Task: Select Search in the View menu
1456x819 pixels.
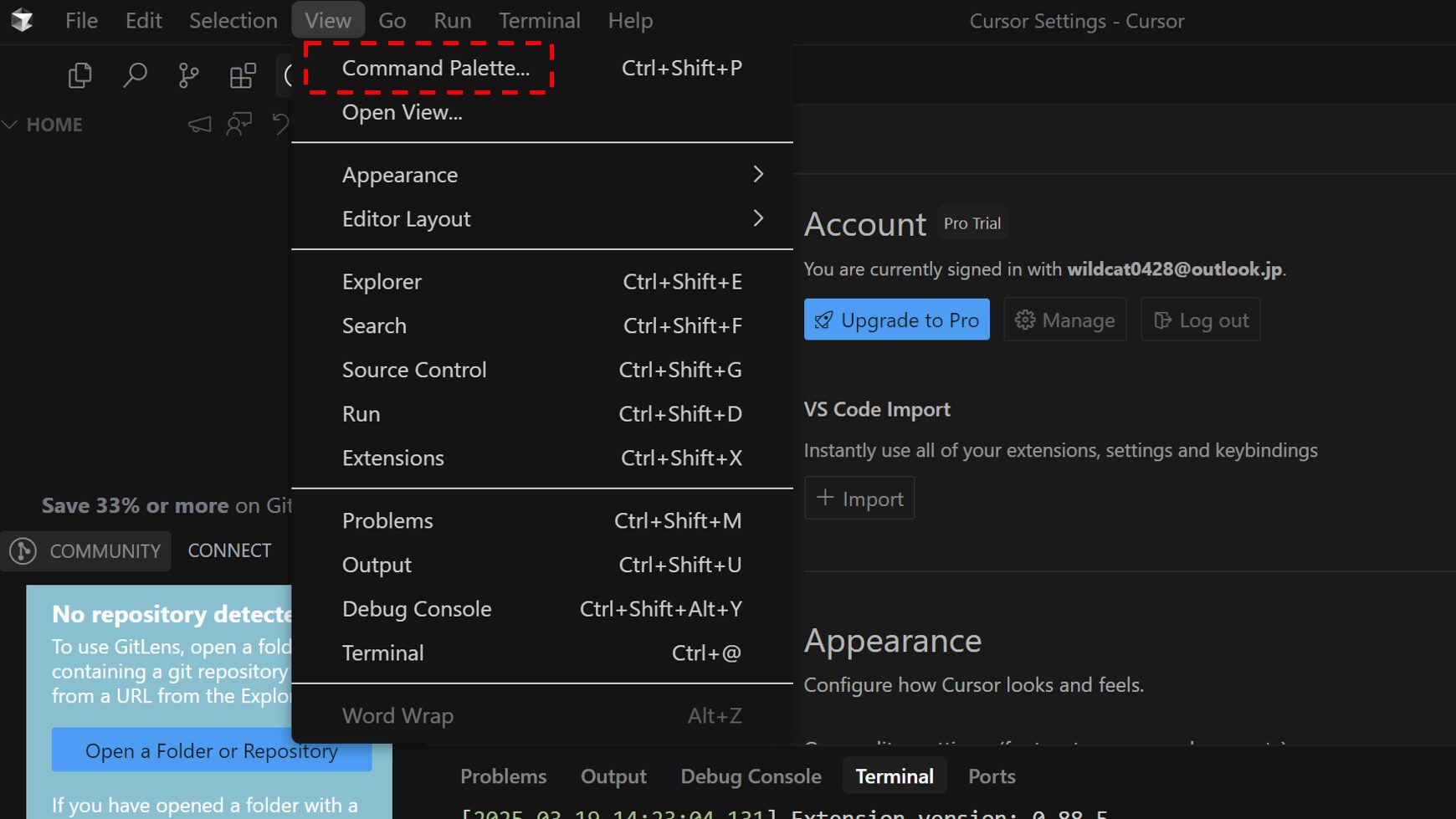Action: 542,325
